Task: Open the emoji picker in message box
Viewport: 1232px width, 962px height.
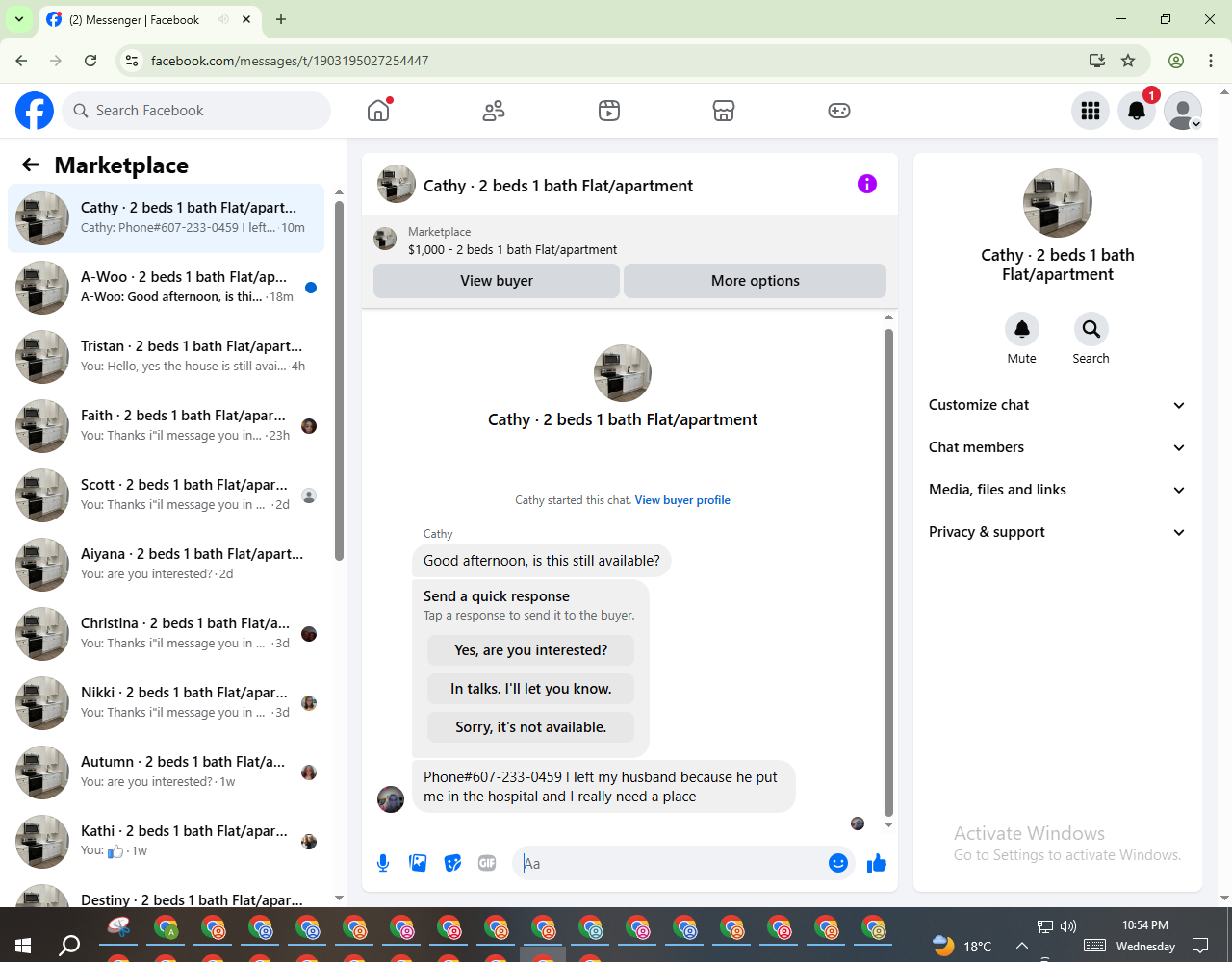Action: click(x=838, y=863)
